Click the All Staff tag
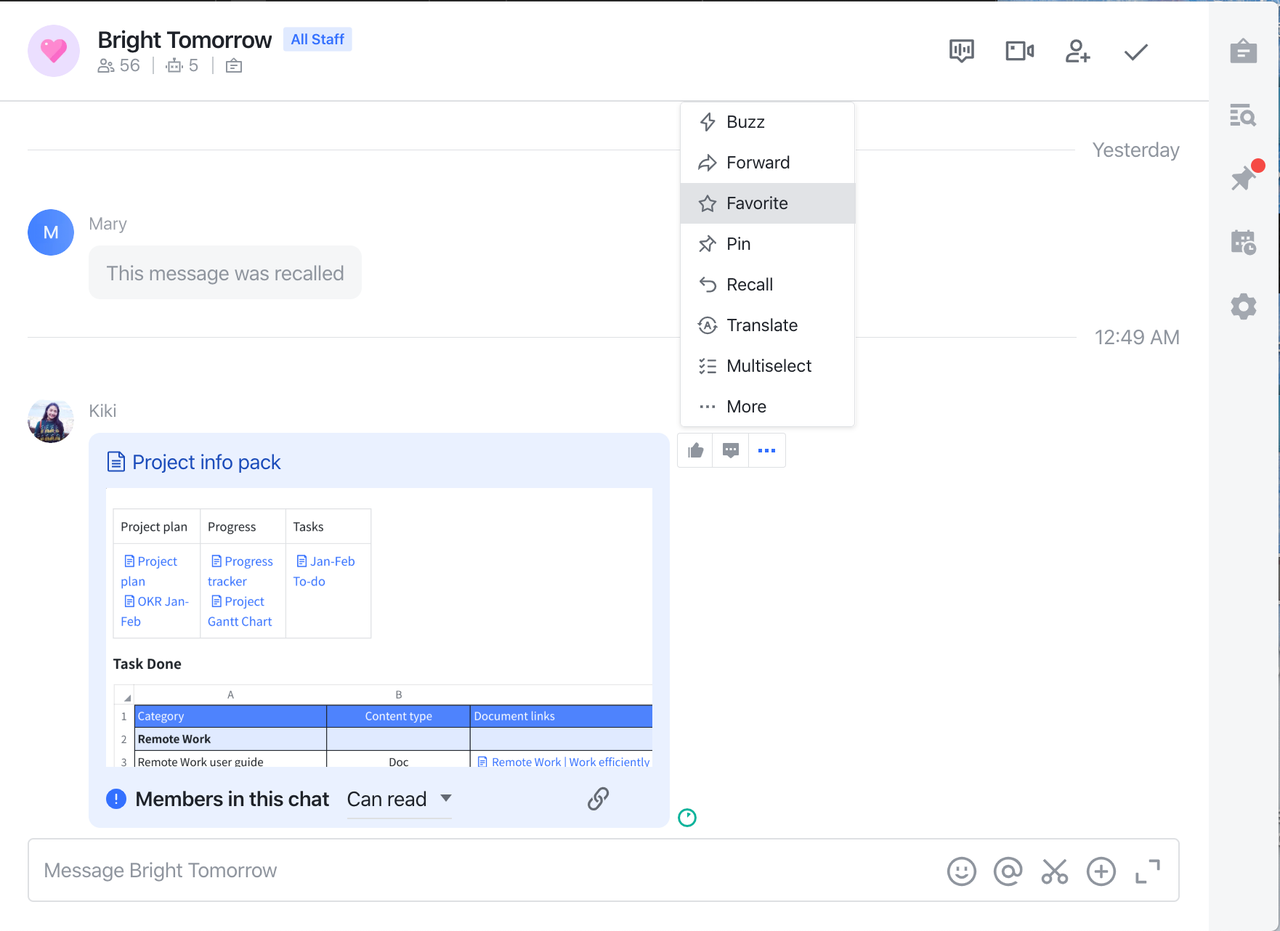Screen dimensions: 1280x931 317,39
